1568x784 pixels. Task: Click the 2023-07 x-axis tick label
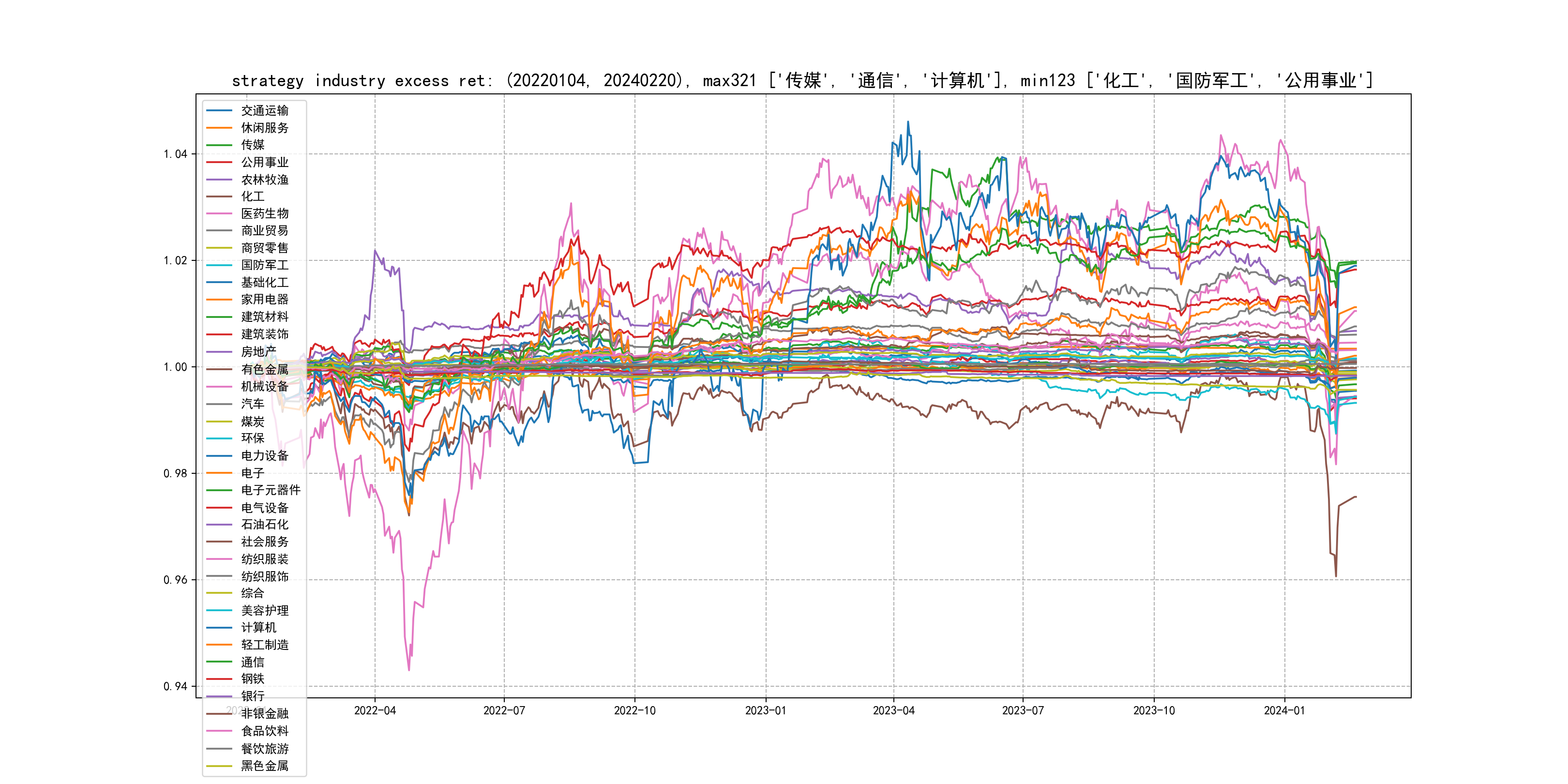click(1023, 711)
